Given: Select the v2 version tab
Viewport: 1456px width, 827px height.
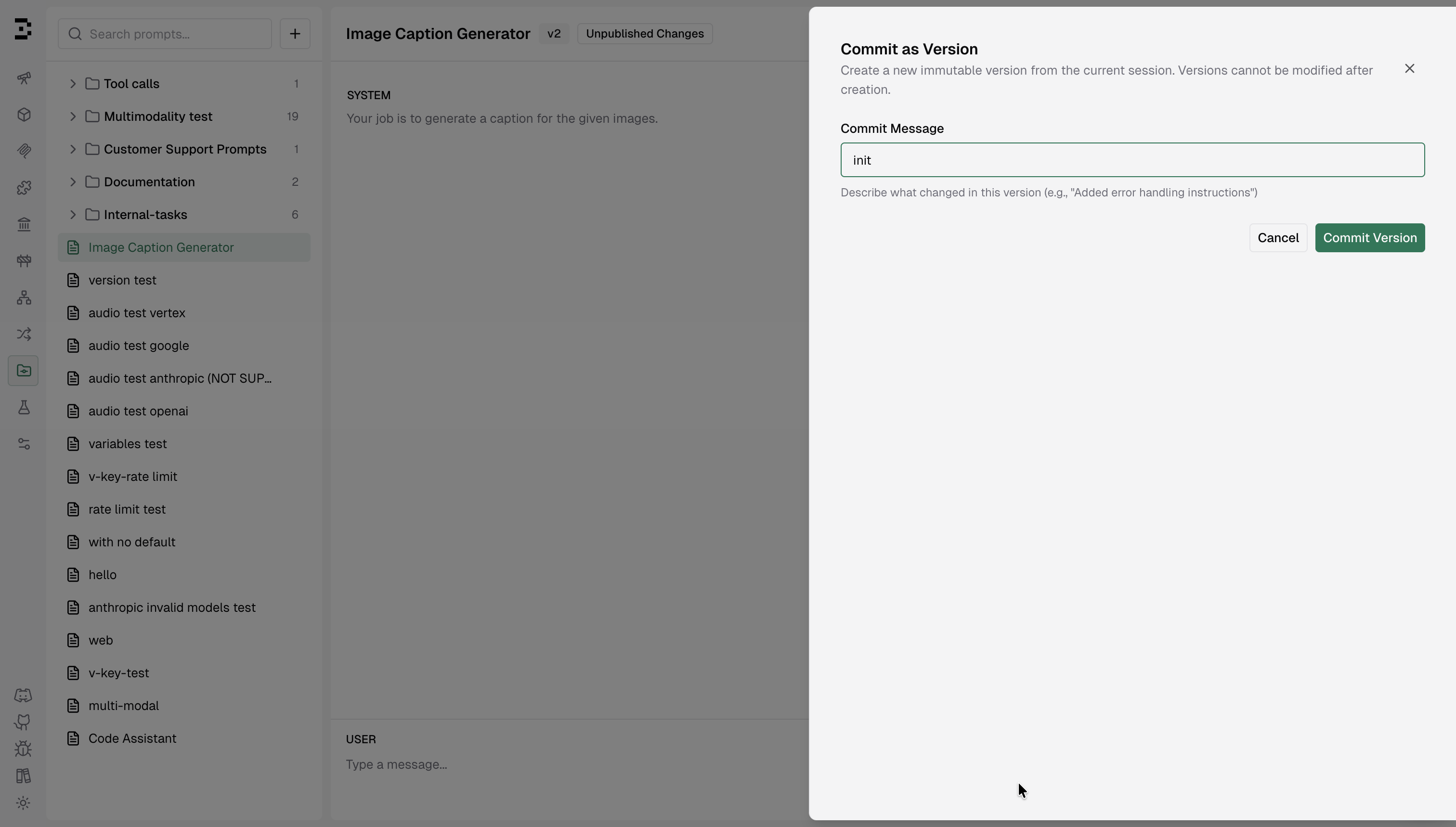Looking at the screenshot, I should [x=554, y=34].
